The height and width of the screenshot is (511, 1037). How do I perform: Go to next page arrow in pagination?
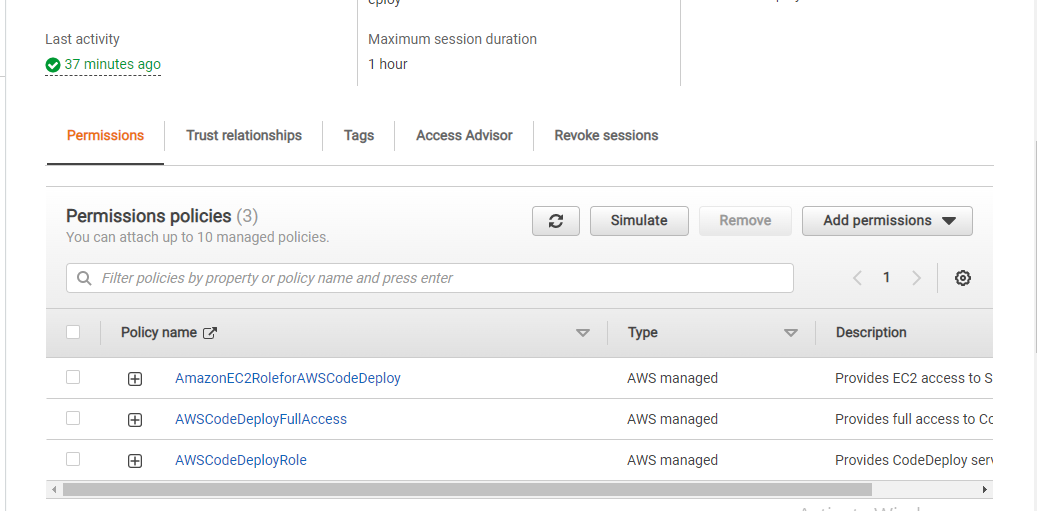(x=916, y=278)
